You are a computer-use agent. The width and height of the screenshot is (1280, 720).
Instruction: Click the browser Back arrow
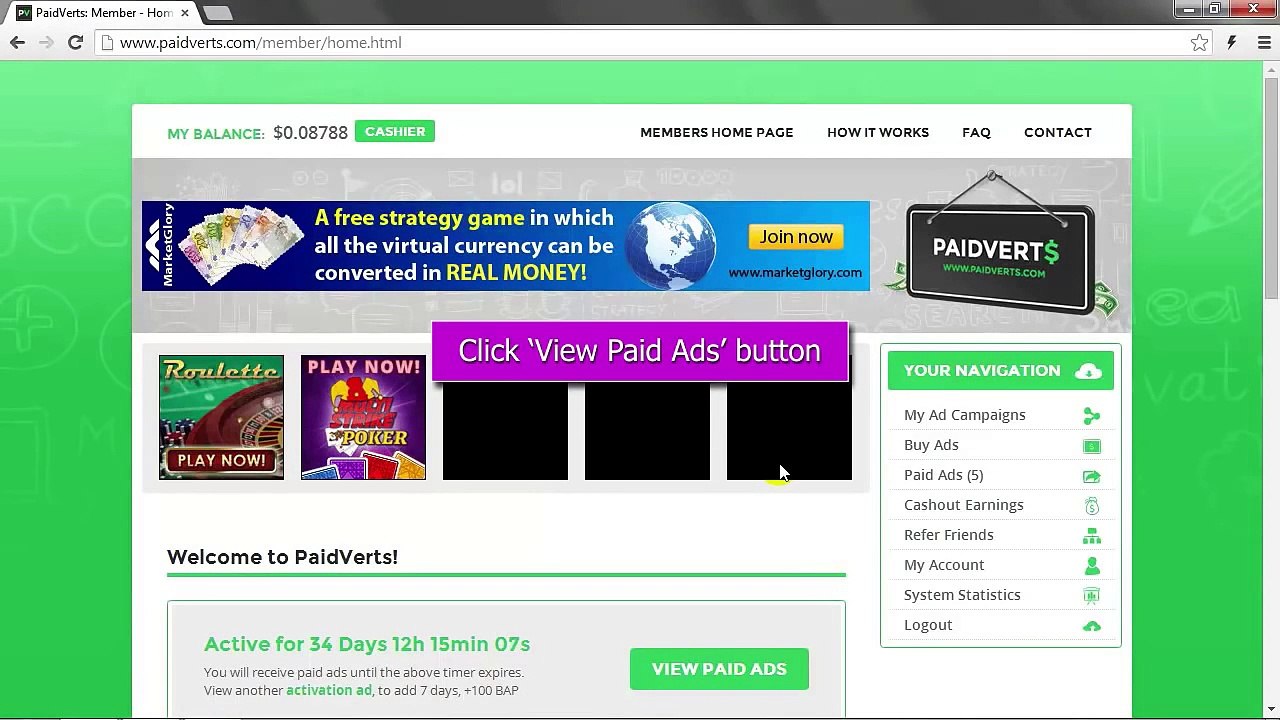17,43
